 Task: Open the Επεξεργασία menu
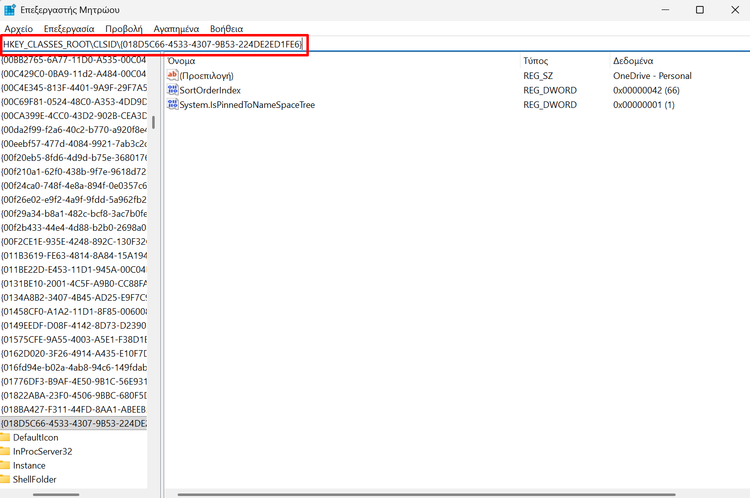[x=69, y=29]
